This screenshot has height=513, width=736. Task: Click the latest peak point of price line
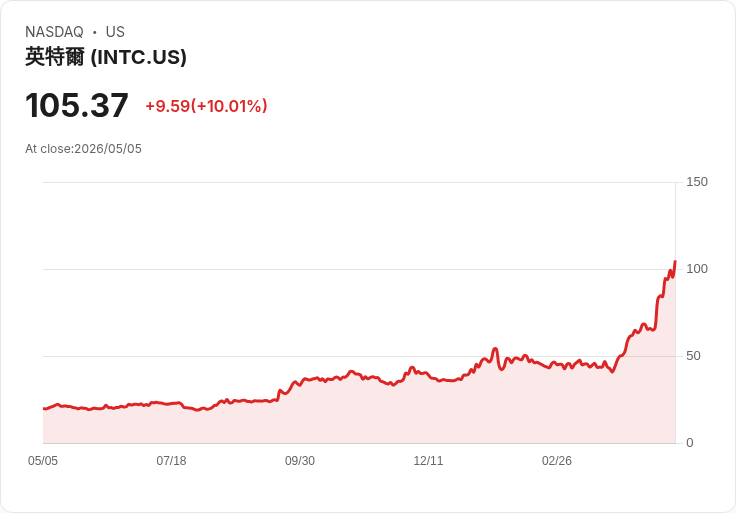pos(675,261)
